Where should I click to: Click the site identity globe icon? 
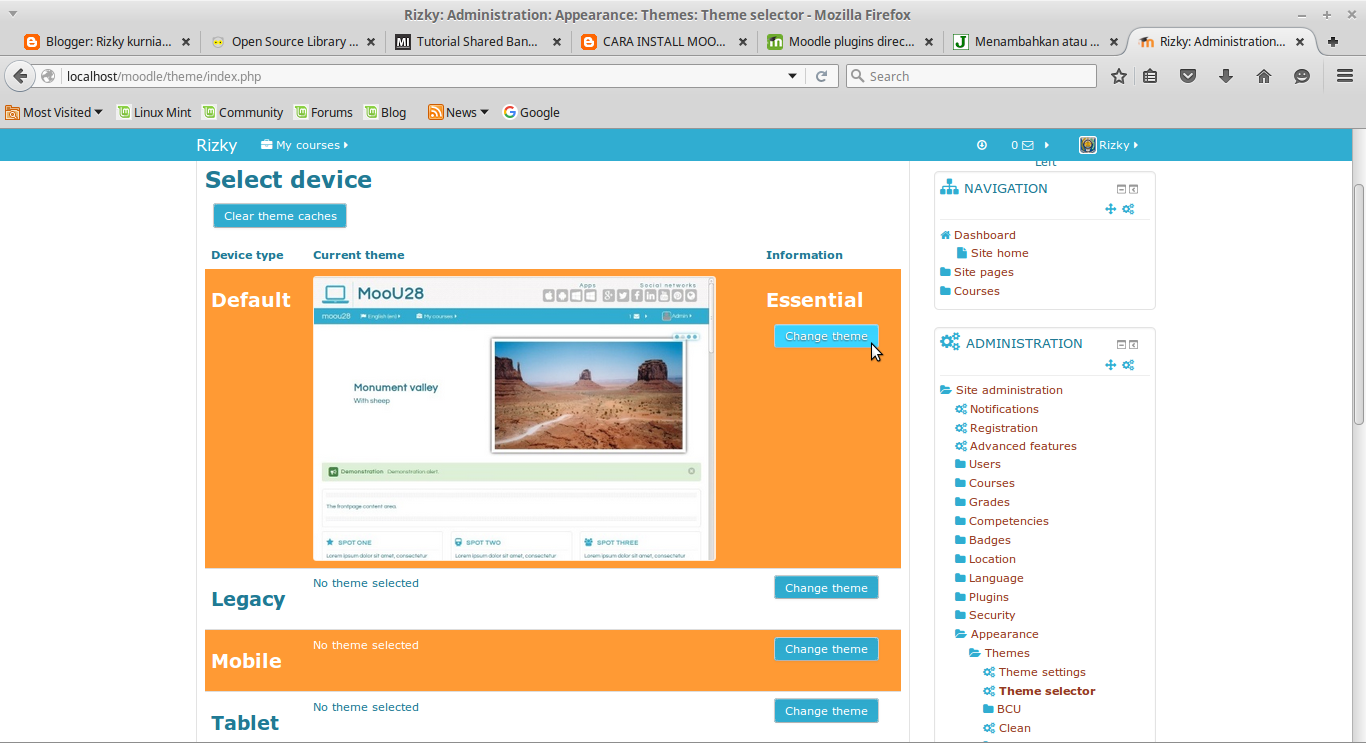pos(48,76)
